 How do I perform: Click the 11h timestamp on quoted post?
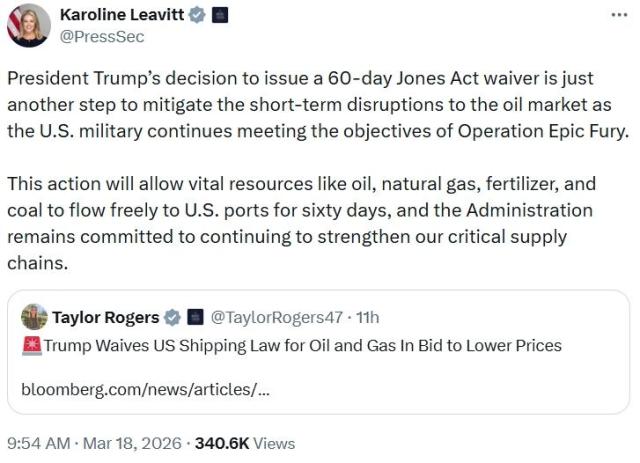click(367, 318)
